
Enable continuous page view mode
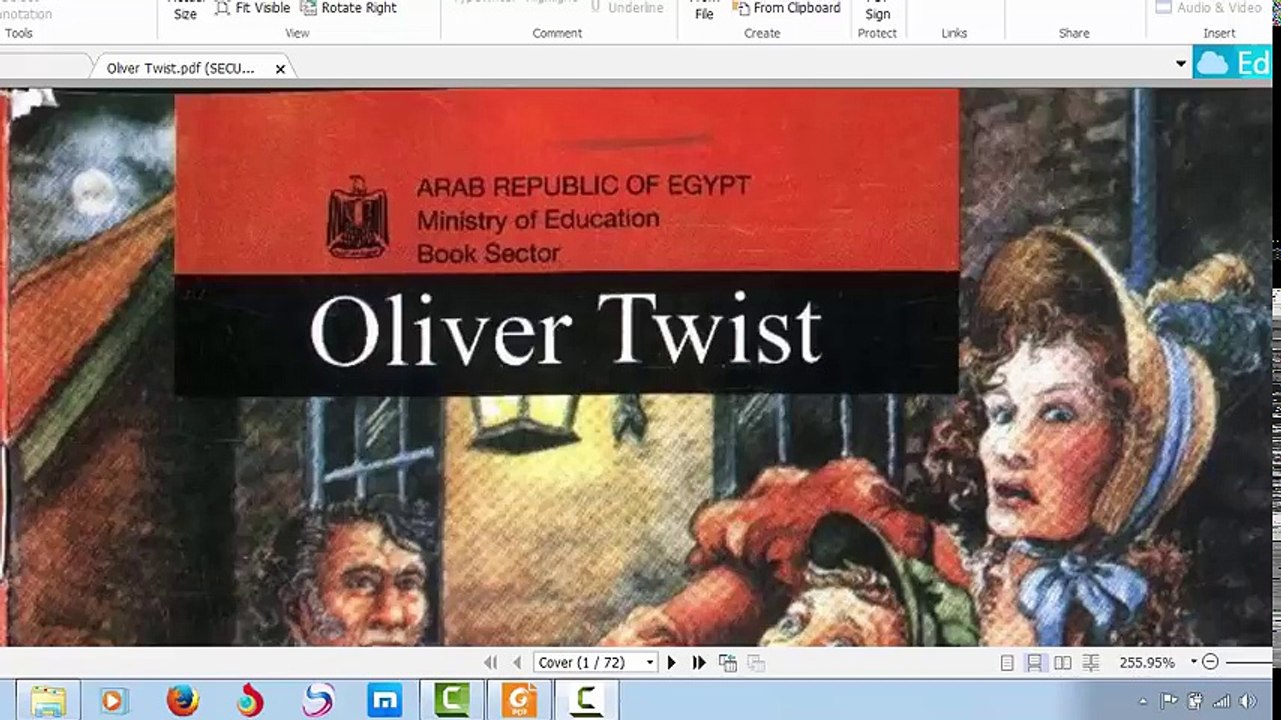tap(1034, 662)
